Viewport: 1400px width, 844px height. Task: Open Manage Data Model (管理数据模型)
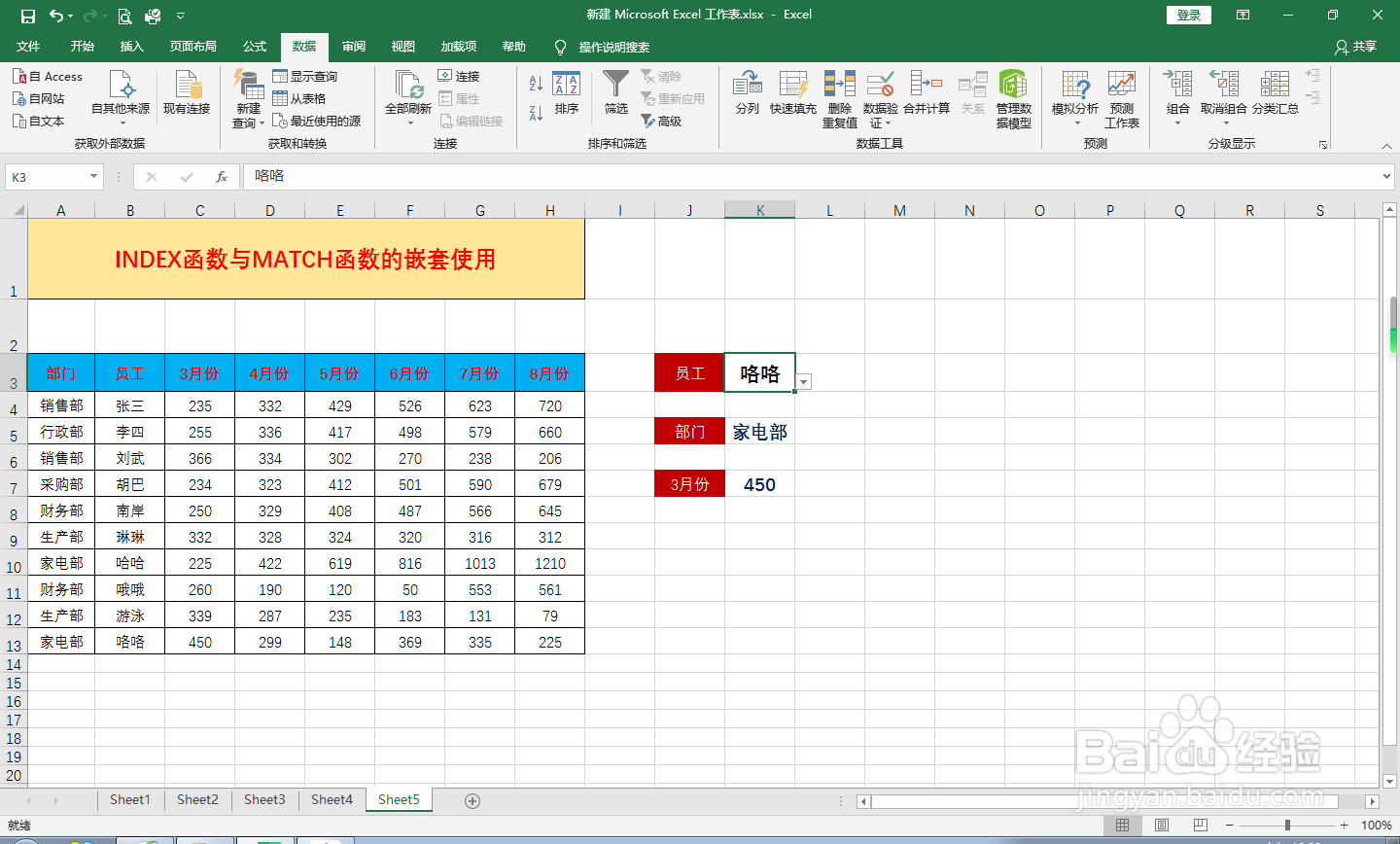point(1013,99)
